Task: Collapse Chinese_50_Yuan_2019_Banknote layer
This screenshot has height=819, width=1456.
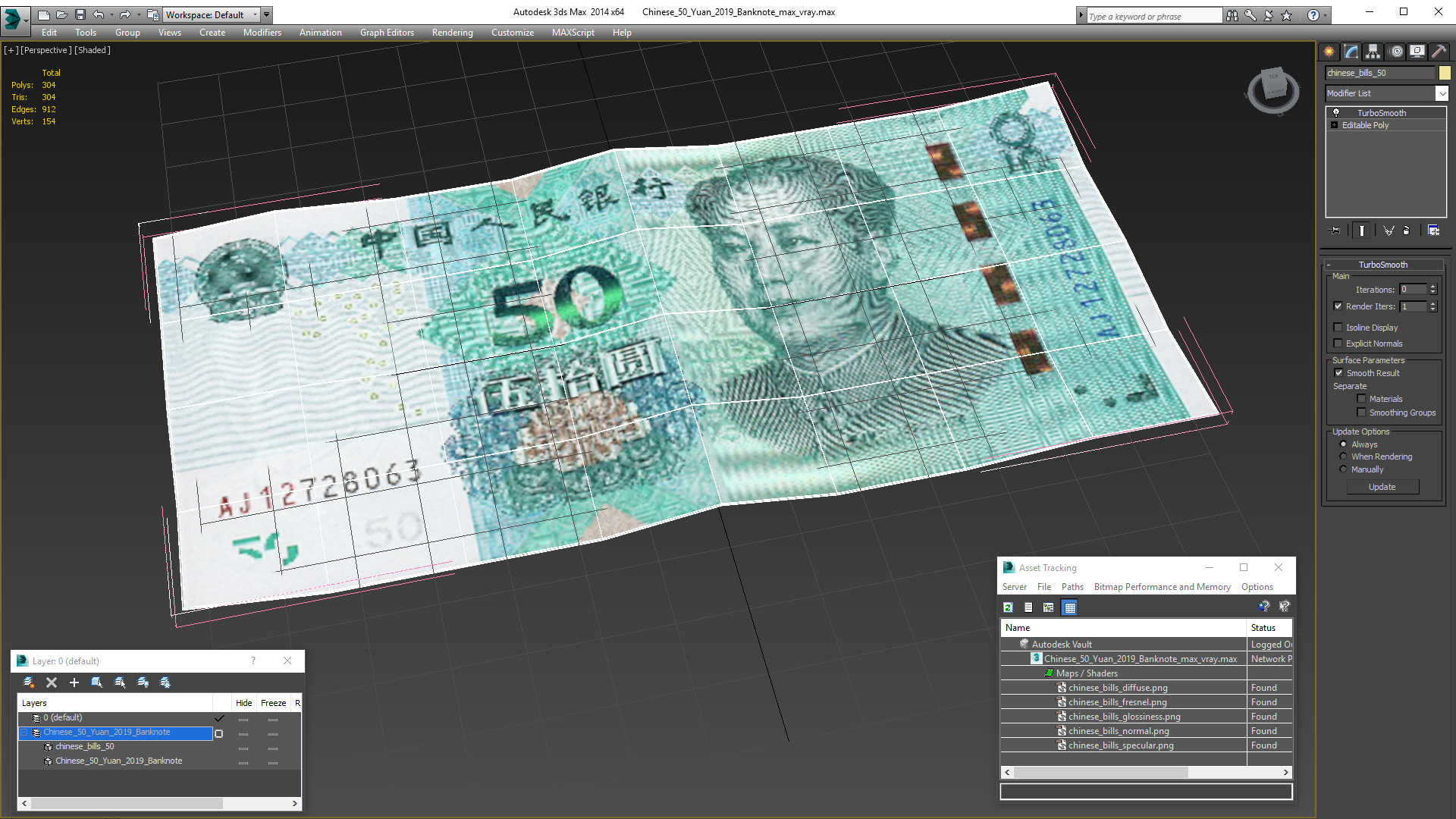Action: point(24,733)
